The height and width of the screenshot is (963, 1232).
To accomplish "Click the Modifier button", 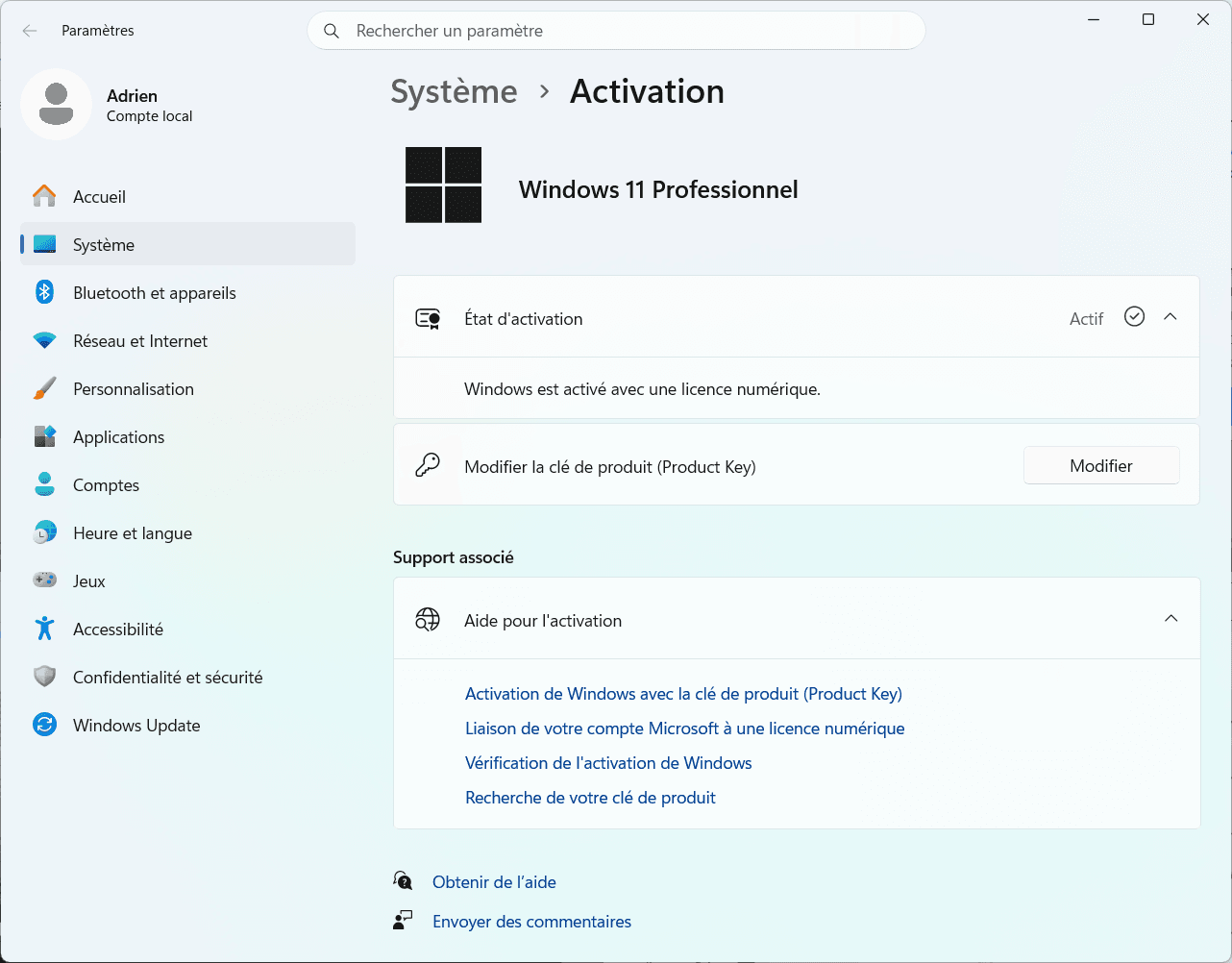I will [1101, 465].
